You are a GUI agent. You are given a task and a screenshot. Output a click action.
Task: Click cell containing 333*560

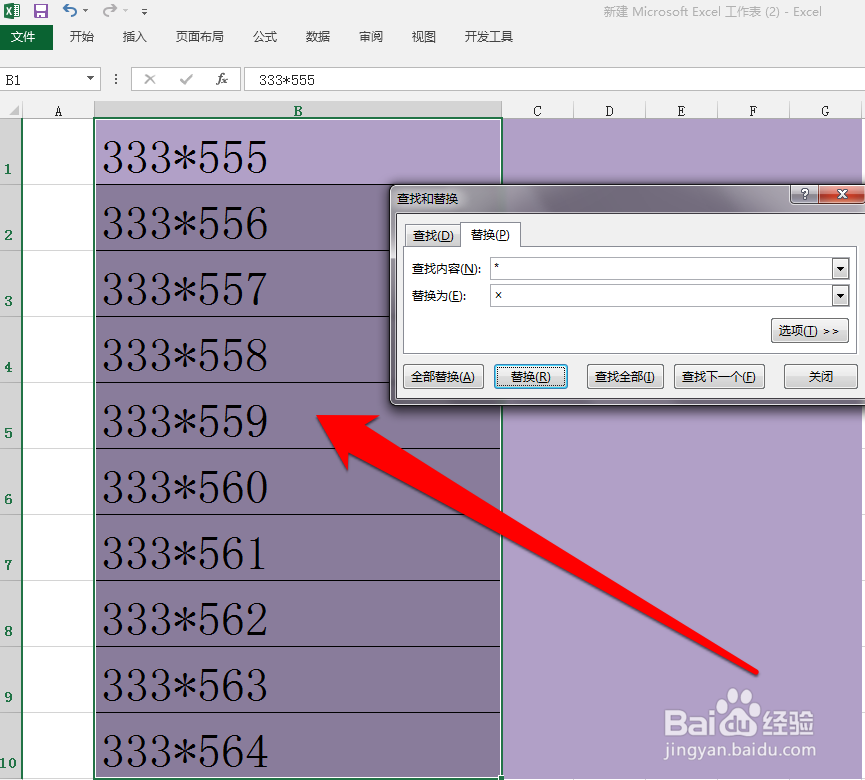click(298, 482)
